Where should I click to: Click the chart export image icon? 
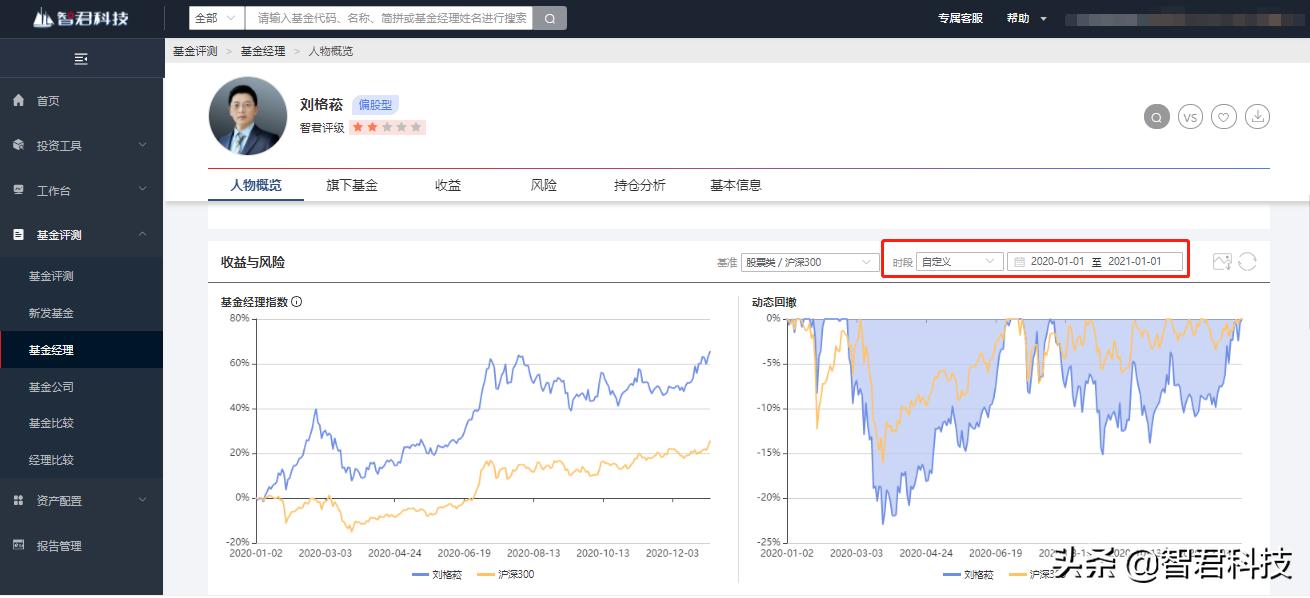1221,262
